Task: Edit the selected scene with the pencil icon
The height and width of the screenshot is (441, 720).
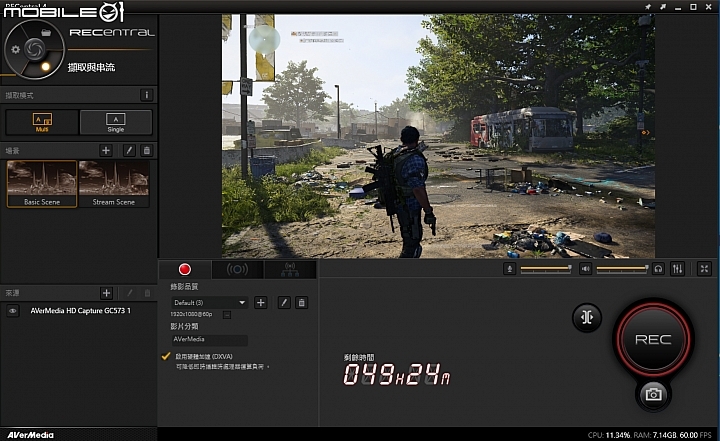Action: pyautogui.click(x=129, y=150)
